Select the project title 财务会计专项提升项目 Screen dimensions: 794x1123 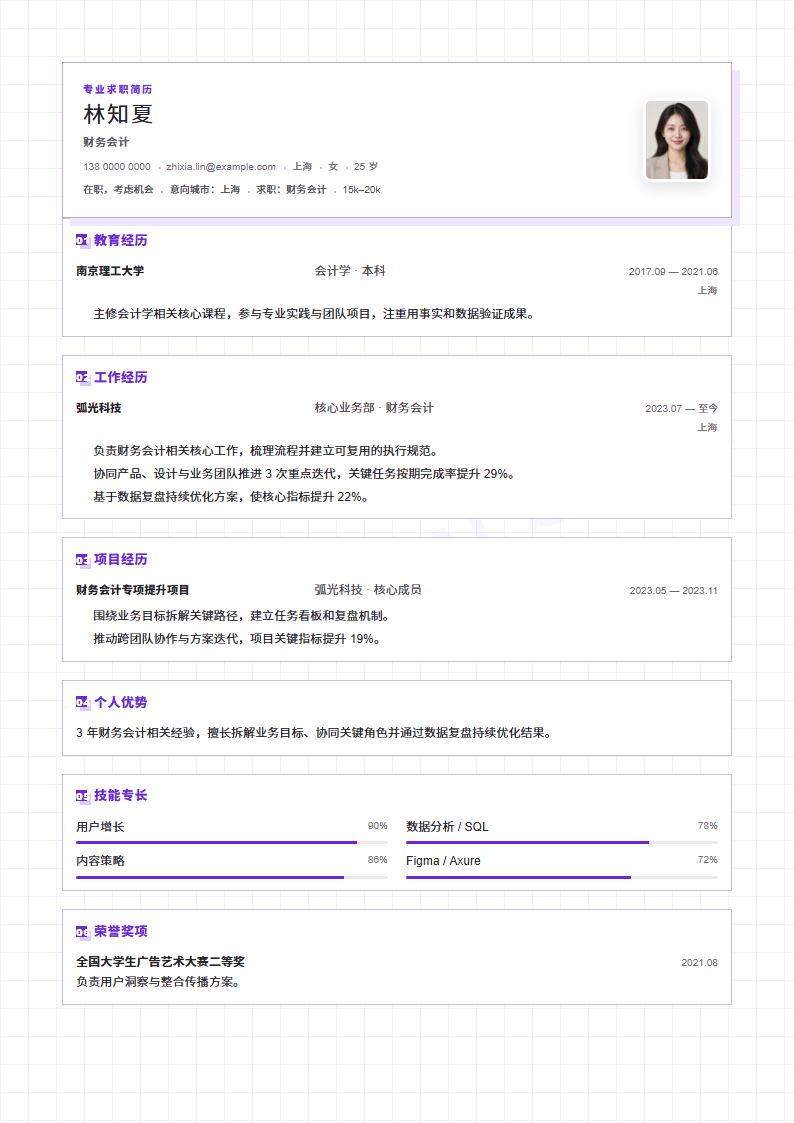point(132,589)
